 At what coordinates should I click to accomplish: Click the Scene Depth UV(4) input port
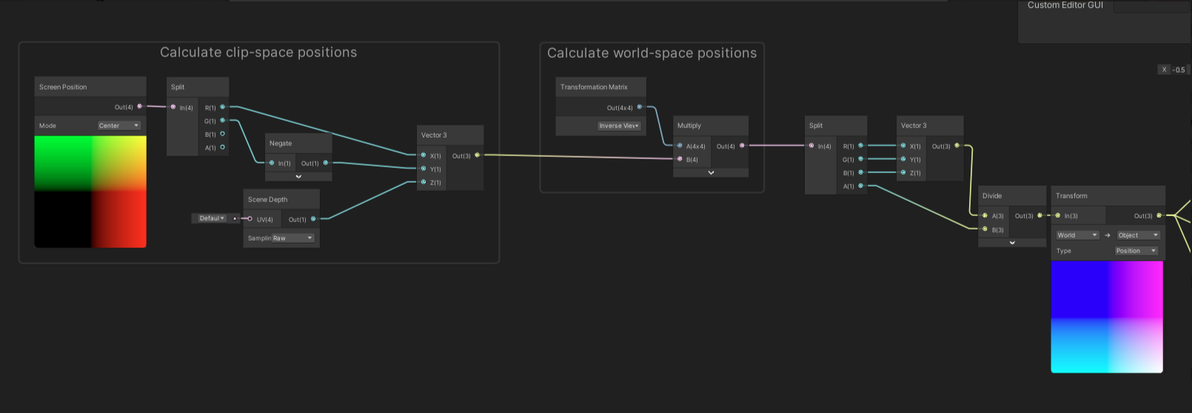click(x=250, y=219)
